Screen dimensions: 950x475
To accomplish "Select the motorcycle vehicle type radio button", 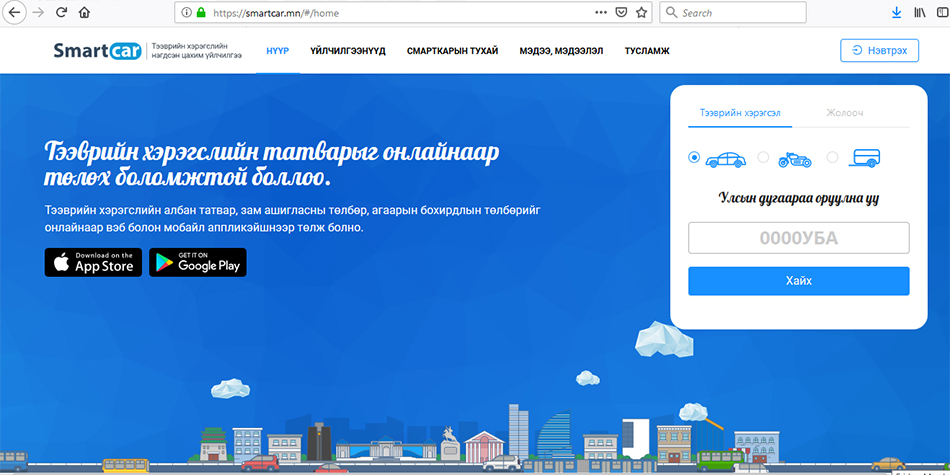I will 763,158.
